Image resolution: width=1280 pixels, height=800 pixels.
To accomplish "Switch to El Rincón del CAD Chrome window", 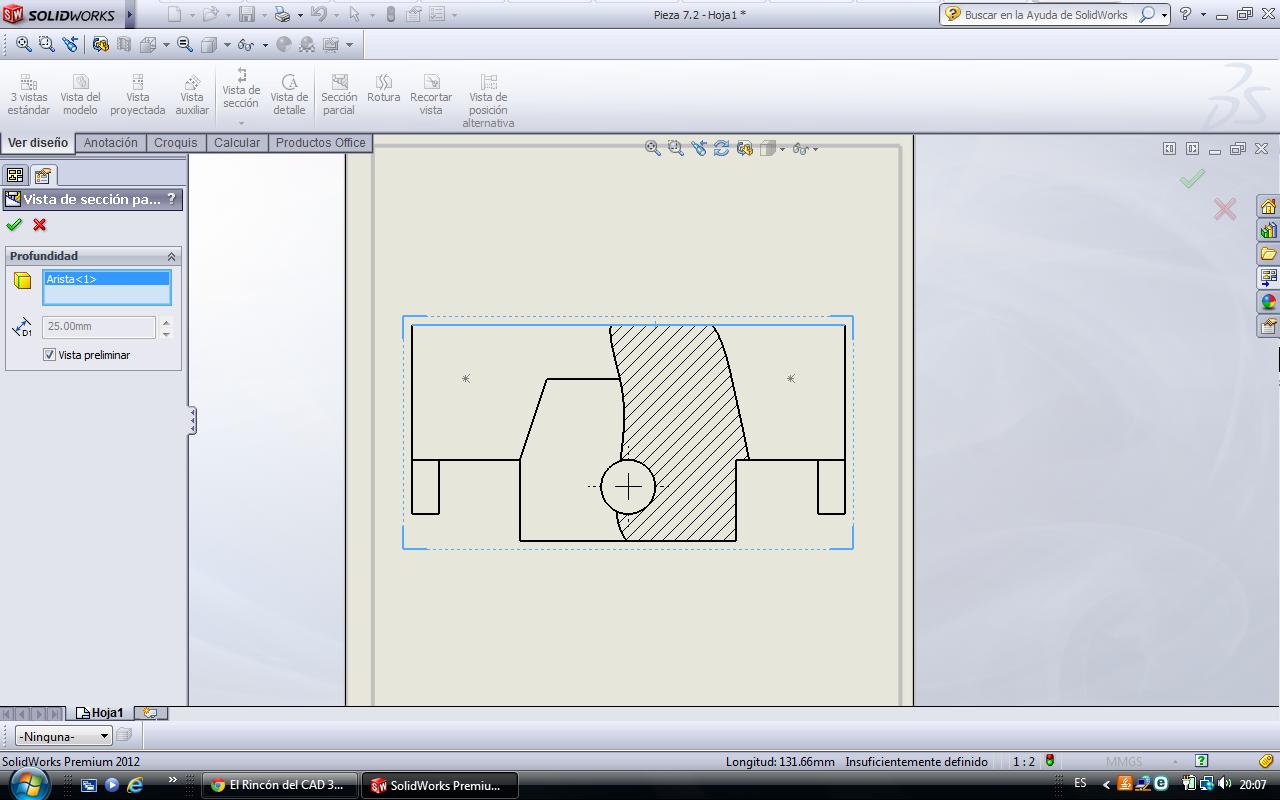I will click(278, 785).
